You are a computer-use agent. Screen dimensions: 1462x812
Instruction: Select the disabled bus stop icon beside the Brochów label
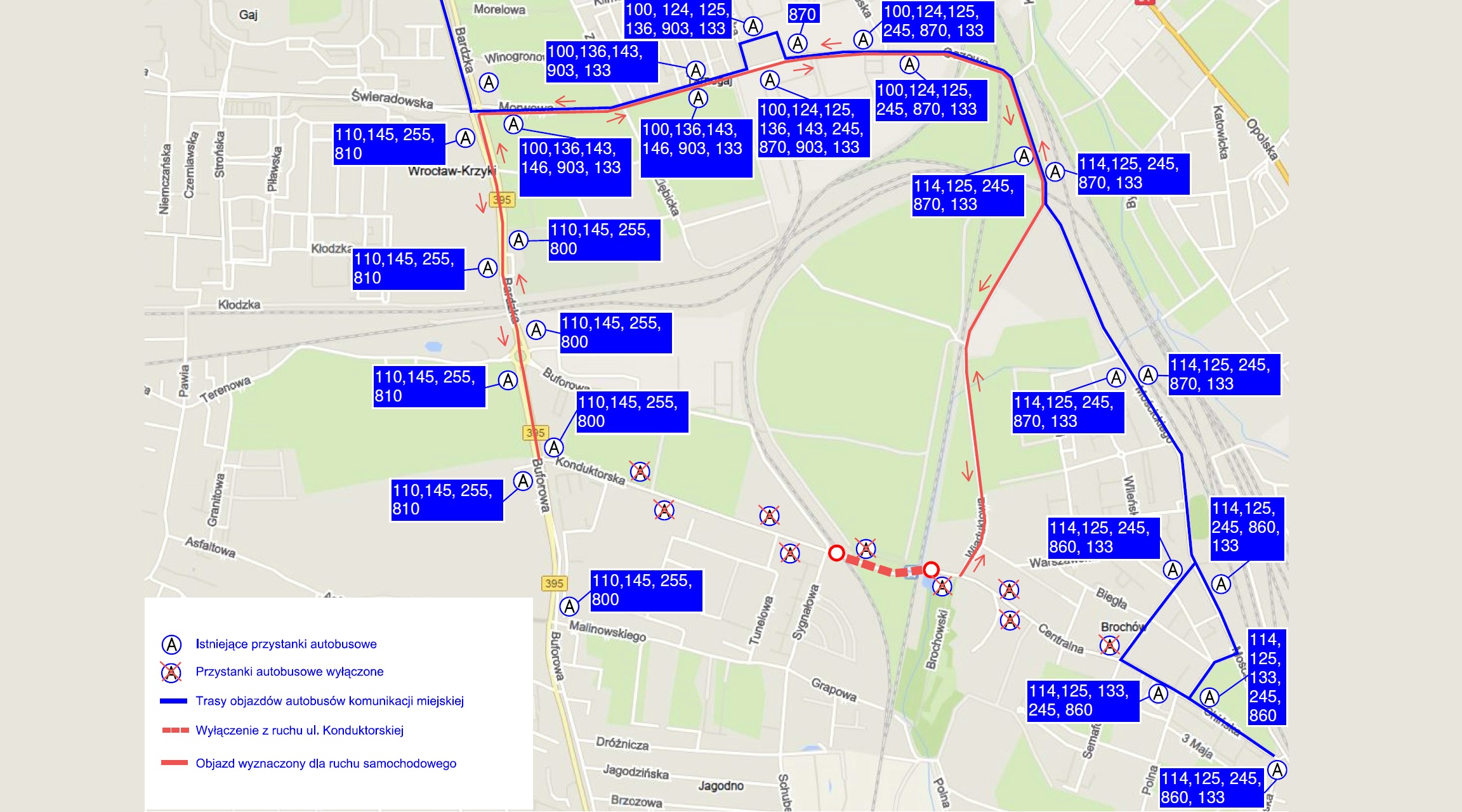point(1109,646)
